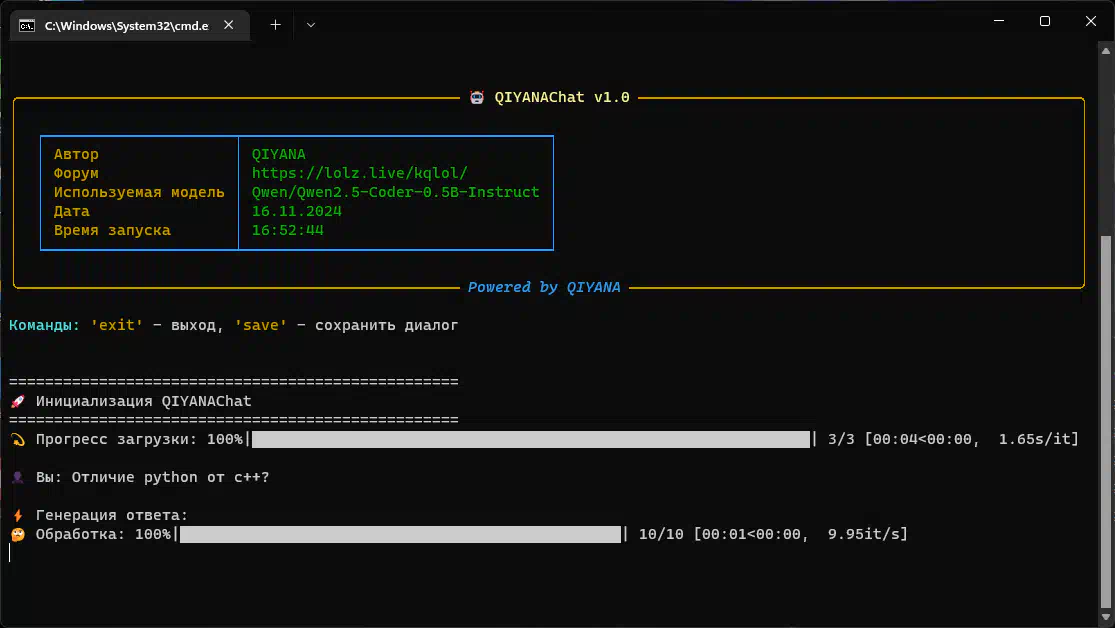Click the Форум label

click(76, 174)
